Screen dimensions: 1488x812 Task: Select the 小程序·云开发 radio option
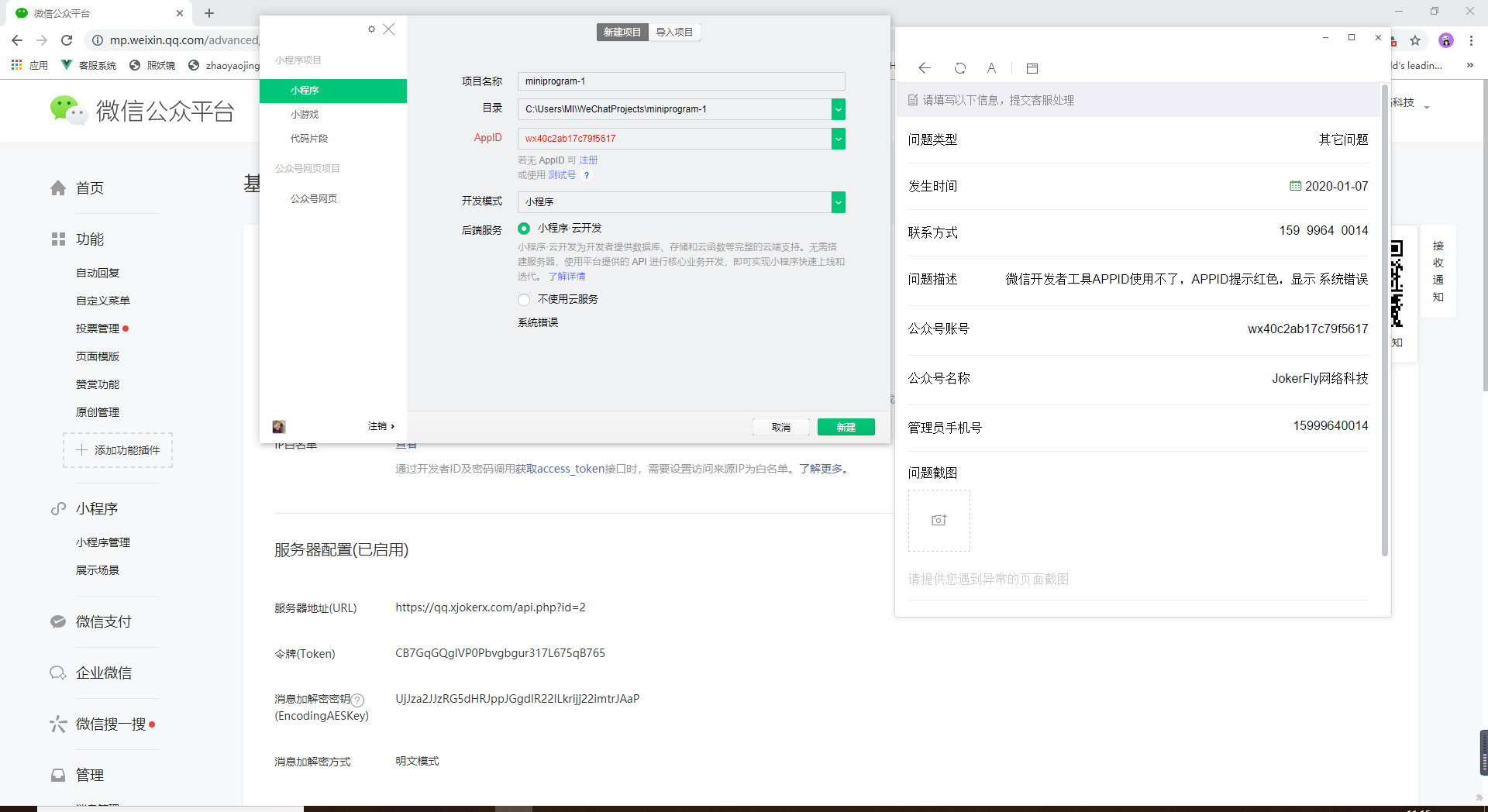tap(524, 229)
